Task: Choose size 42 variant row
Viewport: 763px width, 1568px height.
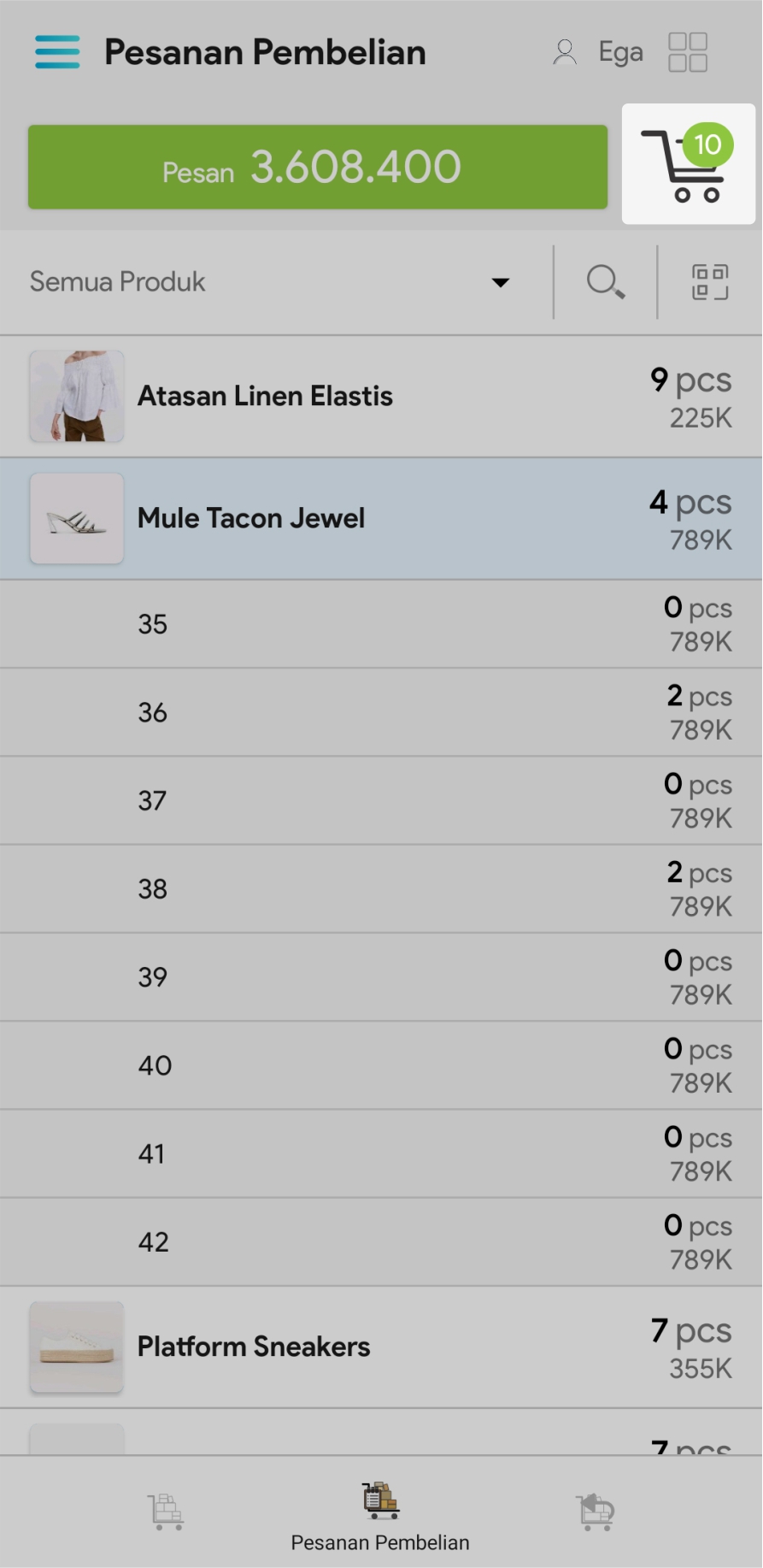Action: (380, 1242)
